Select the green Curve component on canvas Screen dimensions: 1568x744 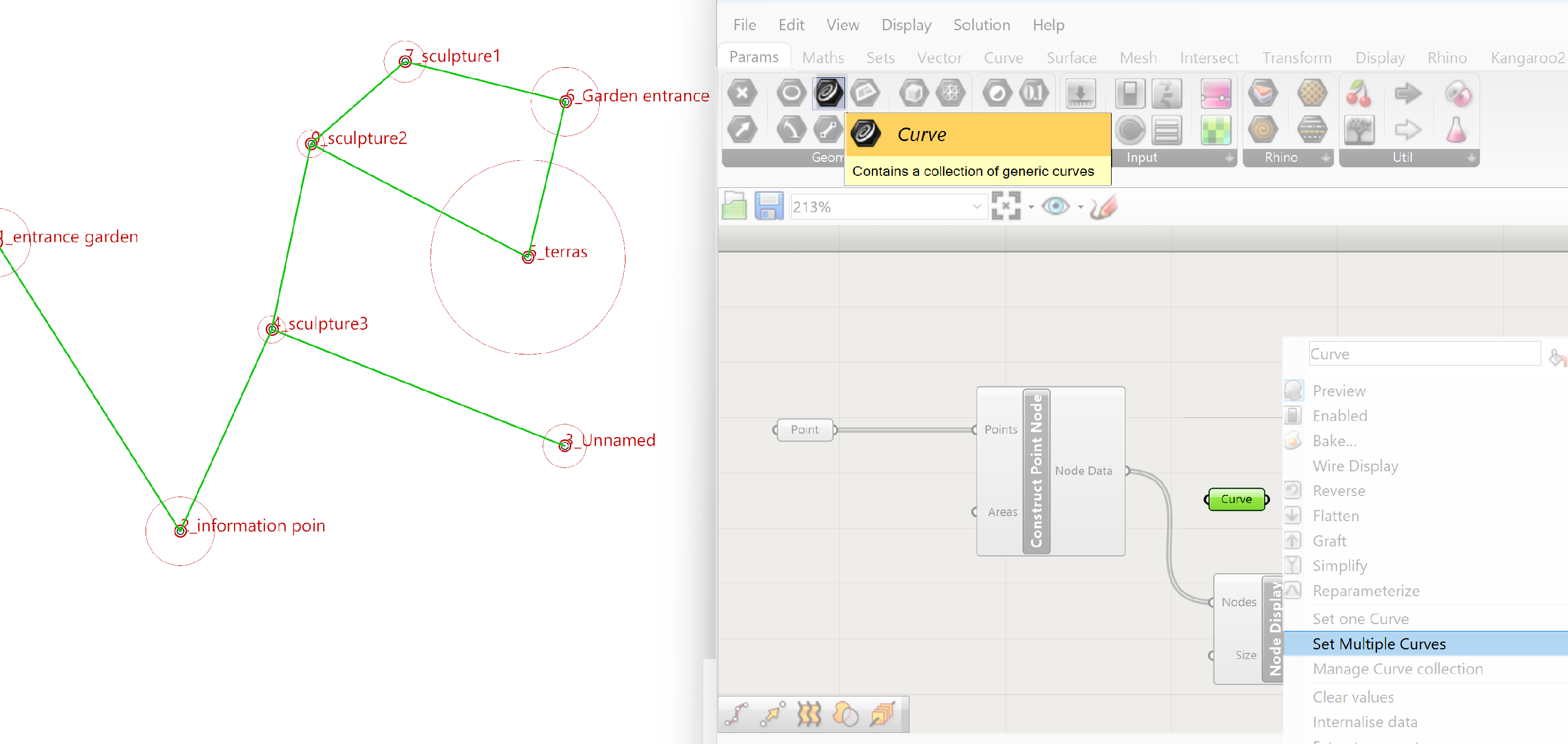click(x=1236, y=499)
